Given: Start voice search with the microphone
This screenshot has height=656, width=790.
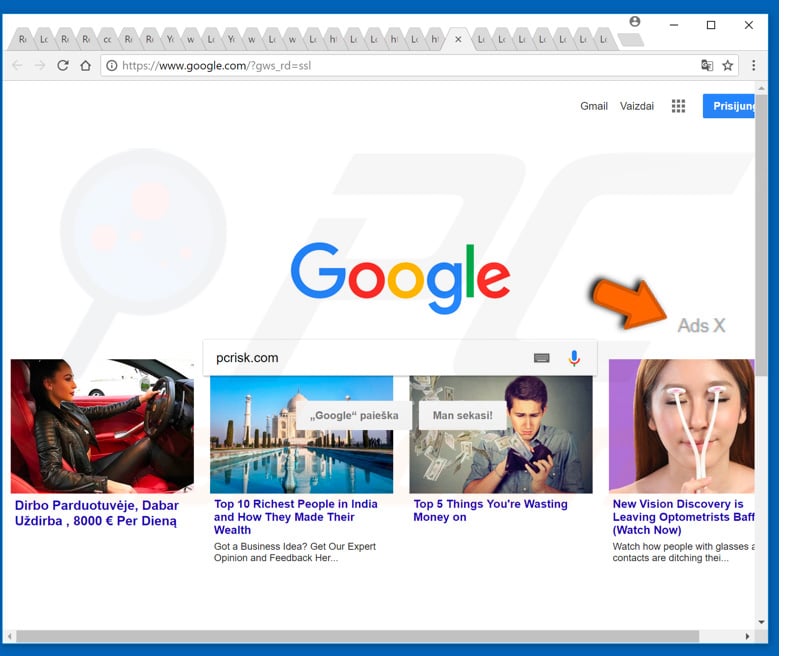Looking at the screenshot, I should tap(574, 358).
